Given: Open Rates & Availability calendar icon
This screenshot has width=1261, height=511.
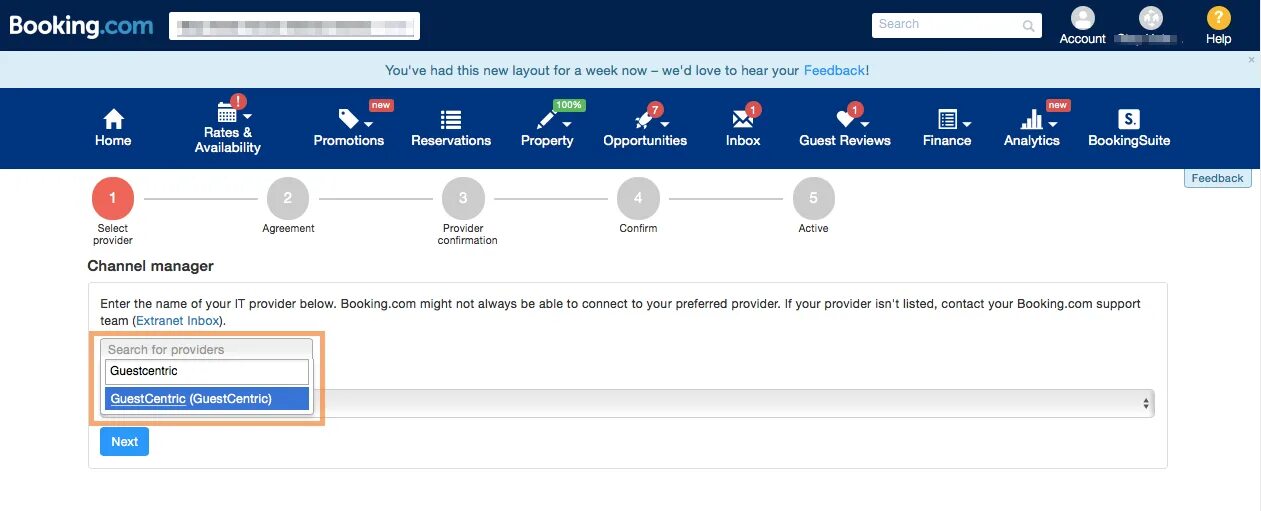Looking at the screenshot, I should click(x=227, y=113).
